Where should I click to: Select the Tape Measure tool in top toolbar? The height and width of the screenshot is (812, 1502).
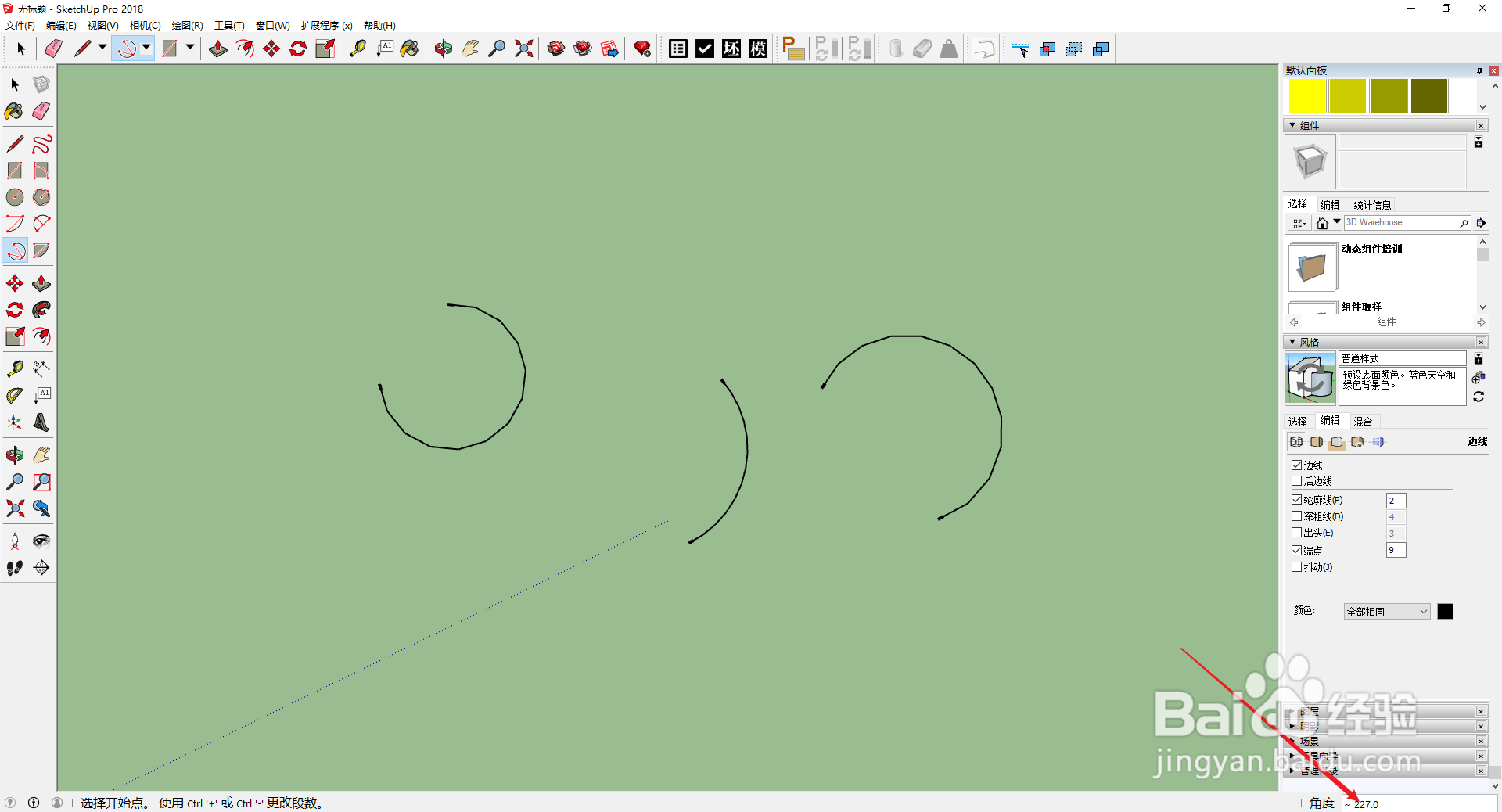click(x=358, y=49)
